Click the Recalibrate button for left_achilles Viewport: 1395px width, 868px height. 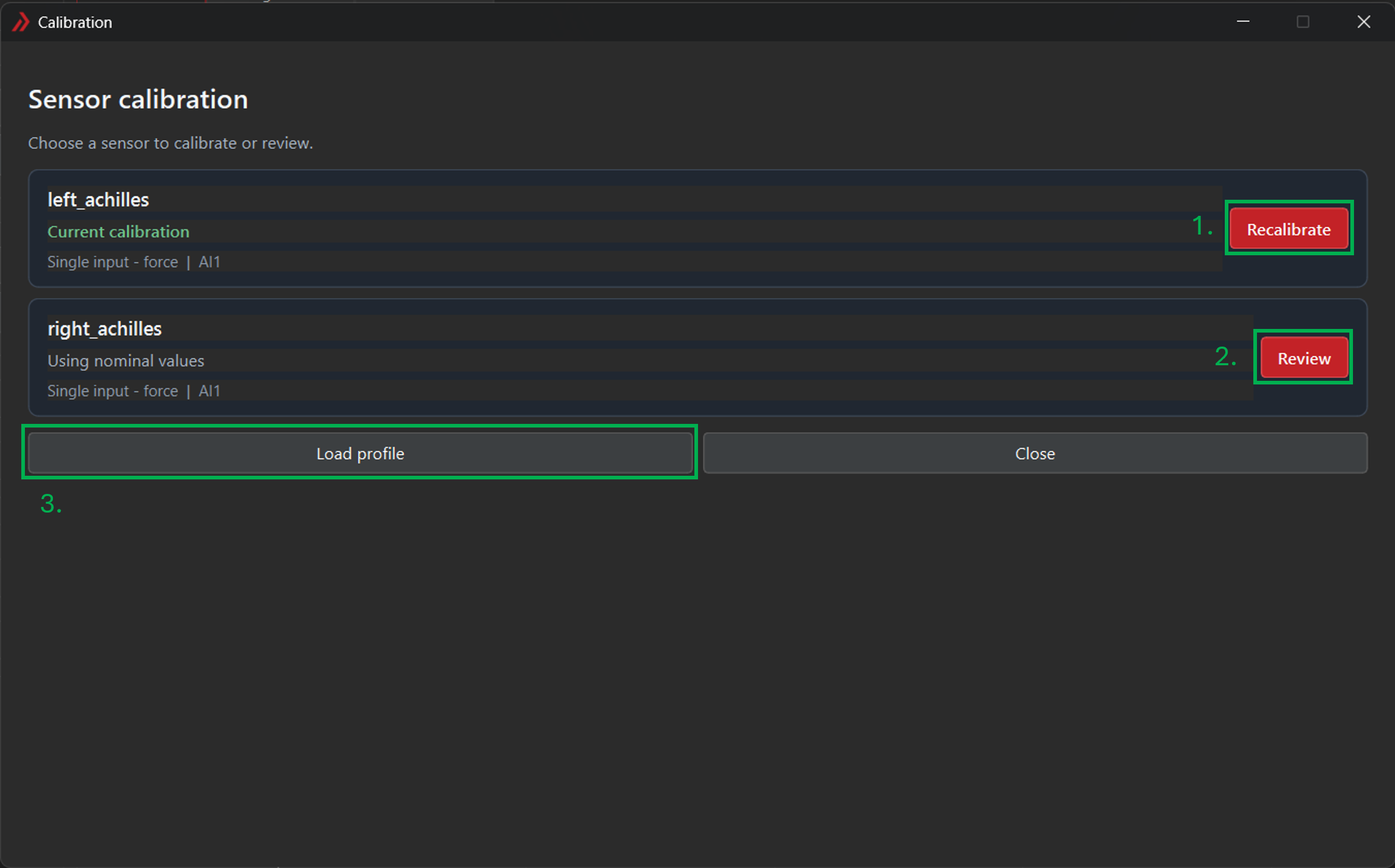[1289, 228]
